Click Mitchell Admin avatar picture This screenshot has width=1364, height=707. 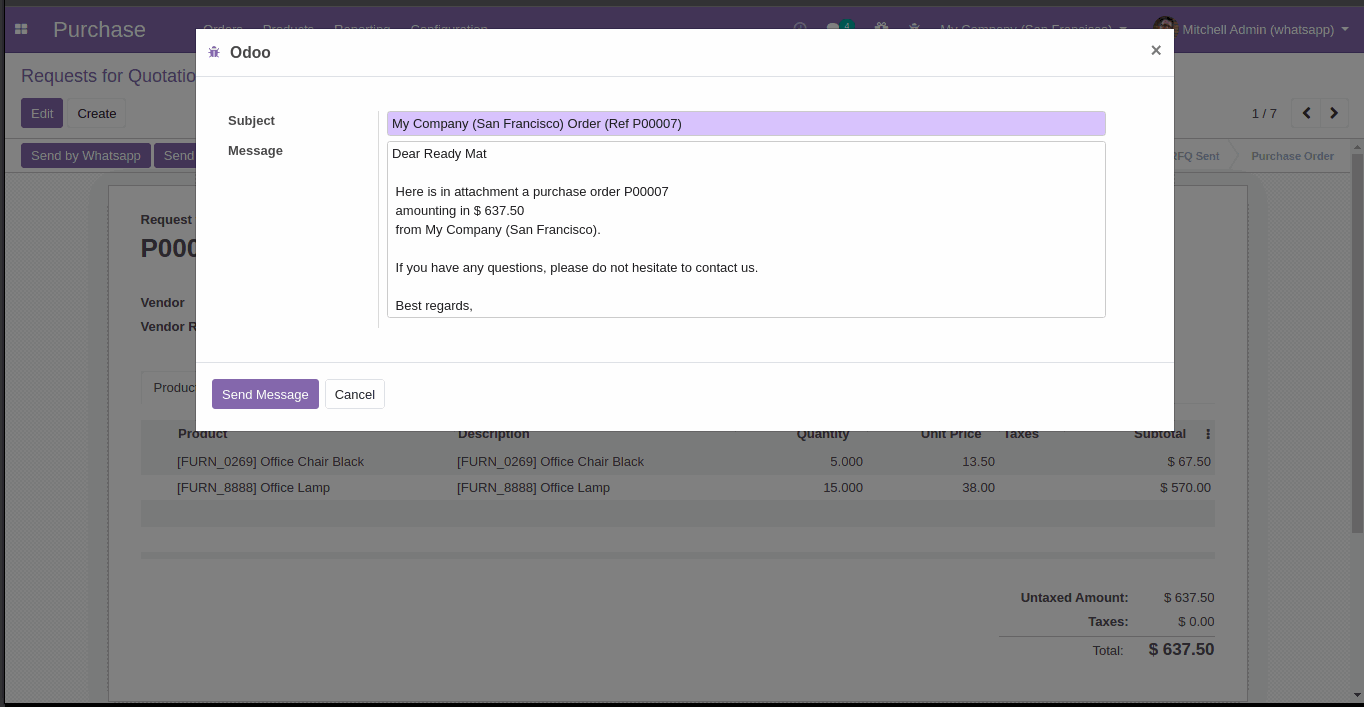(1164, 29)
